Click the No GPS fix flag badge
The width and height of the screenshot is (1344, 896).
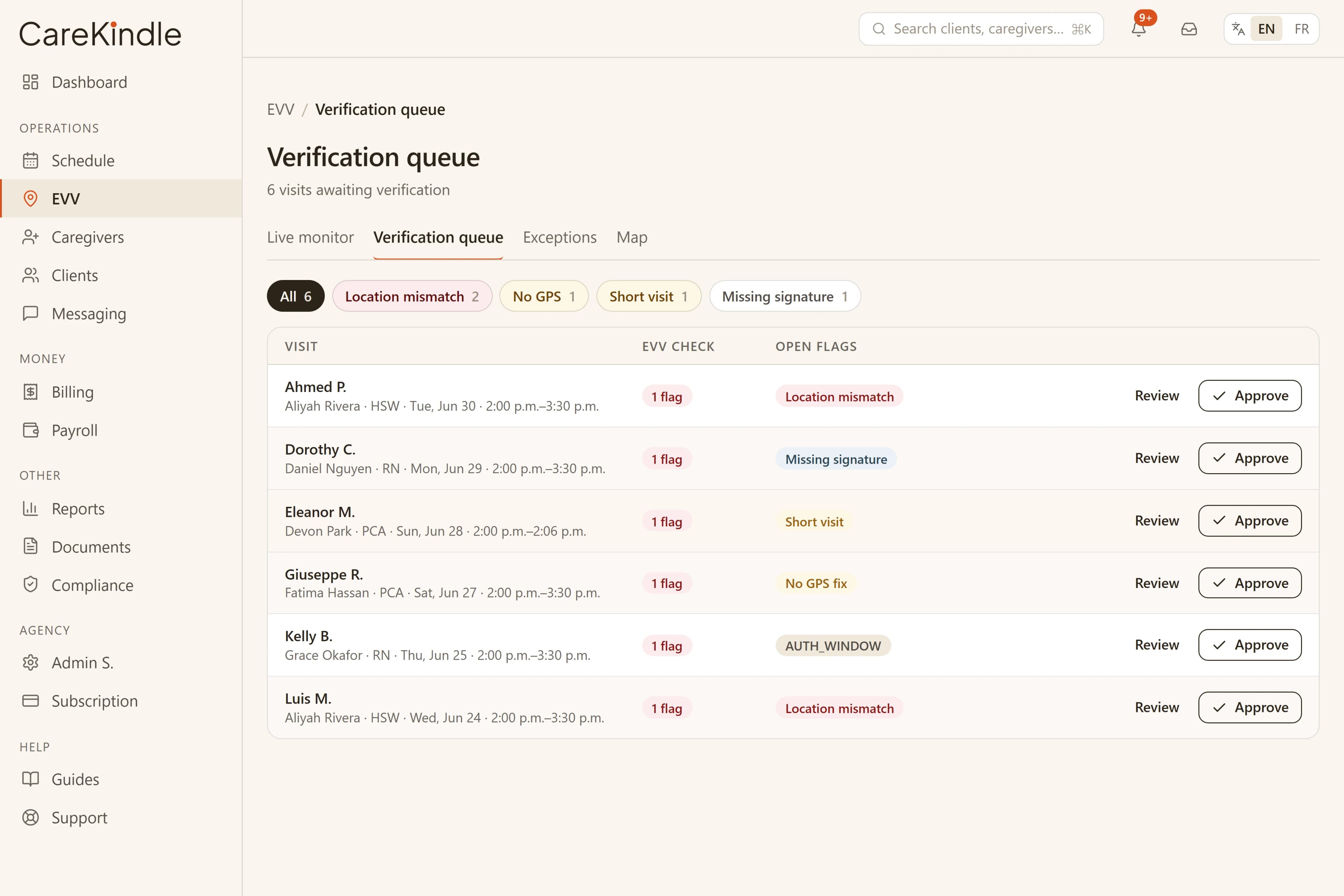815,583
